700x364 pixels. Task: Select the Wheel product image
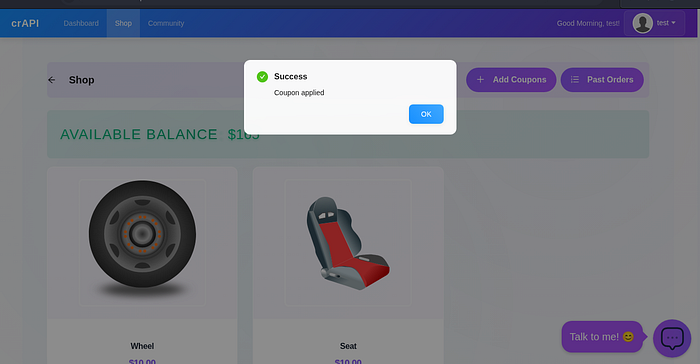pos(142,243)
